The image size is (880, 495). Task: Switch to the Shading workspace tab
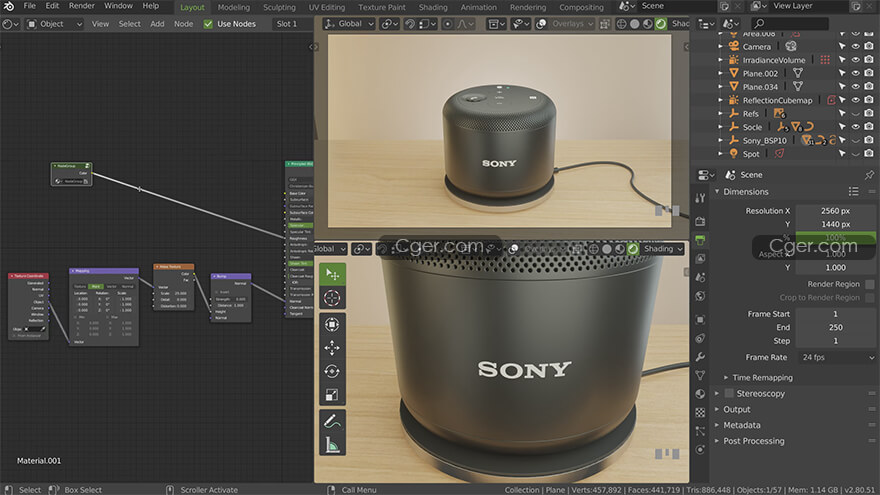(x=433, y=7)
